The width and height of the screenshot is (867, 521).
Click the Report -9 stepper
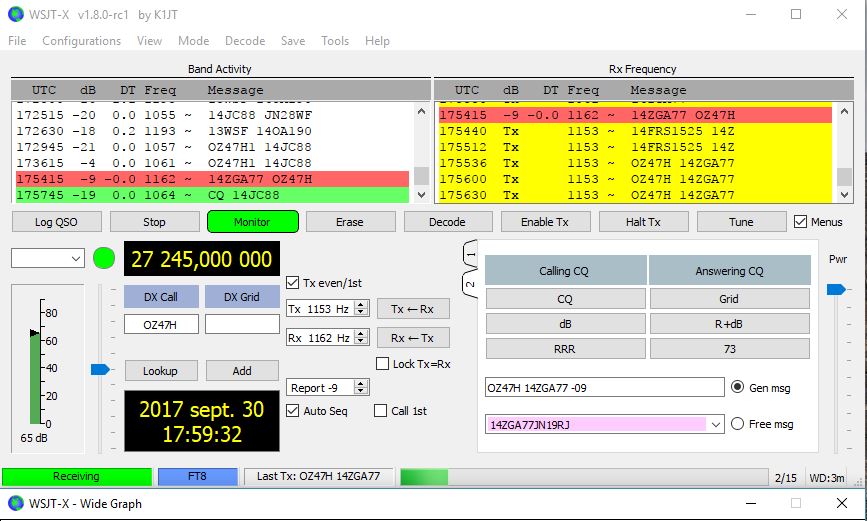pos(361,388)
